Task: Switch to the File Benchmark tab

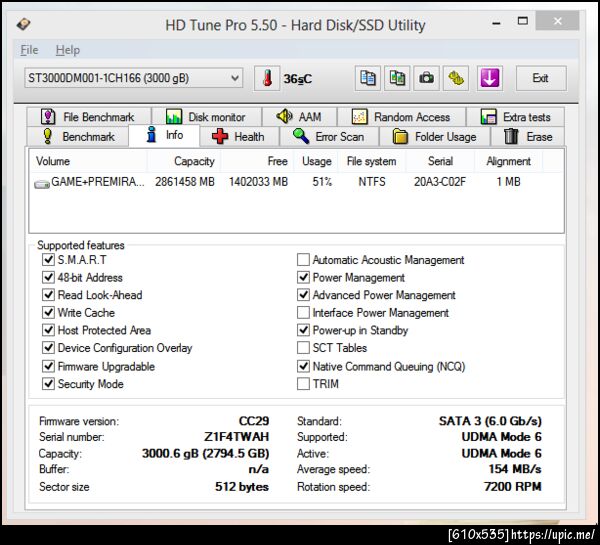Action: 89,116
